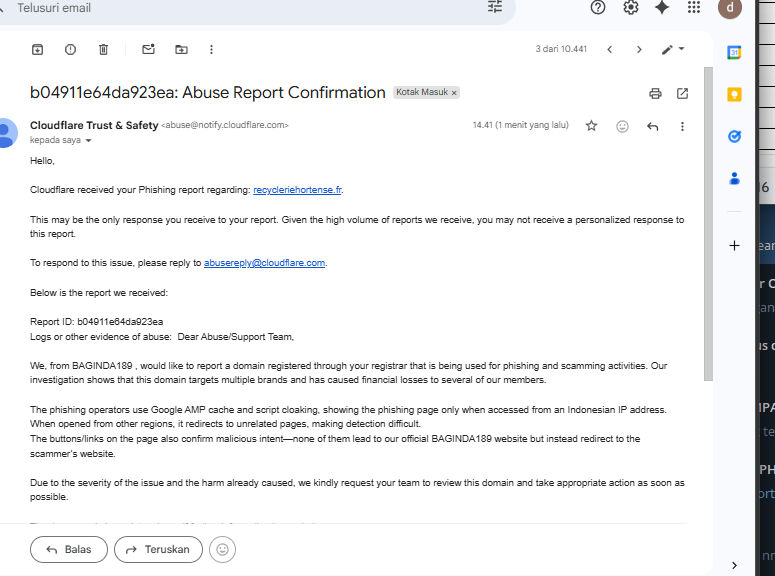Open Gmail help support icon

click(x=598, y=7)
